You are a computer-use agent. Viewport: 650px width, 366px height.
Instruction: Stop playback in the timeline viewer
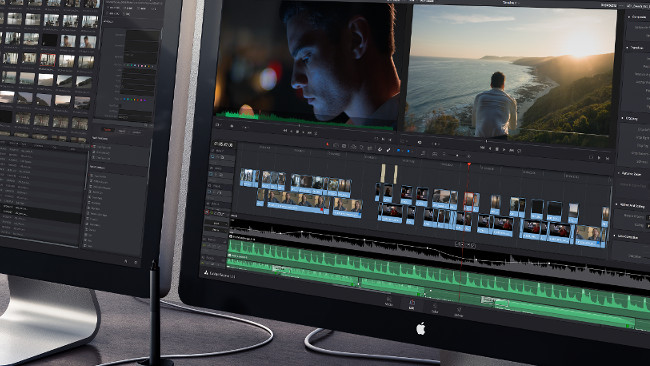click(497, 149)
